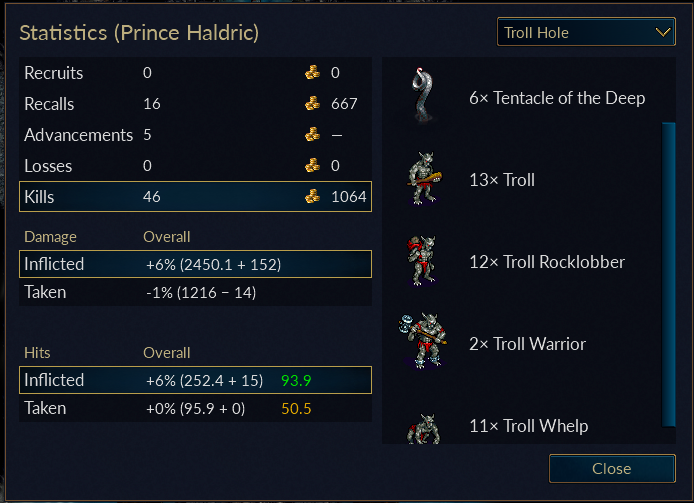Close the Statistics dialog
This screenshot has height=503, width=694.
[x=612, y=468]
